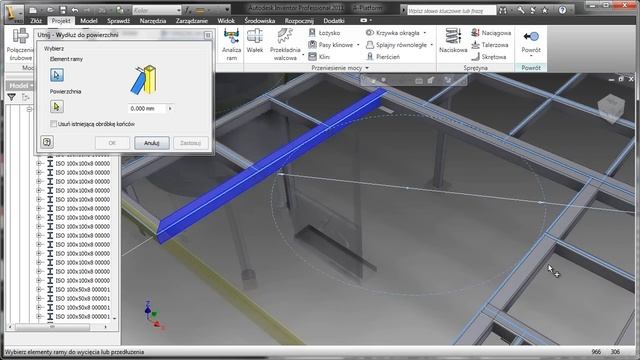Select the Splajny równoległe tool
Screen dimensions: 640x360
point(396,45)
